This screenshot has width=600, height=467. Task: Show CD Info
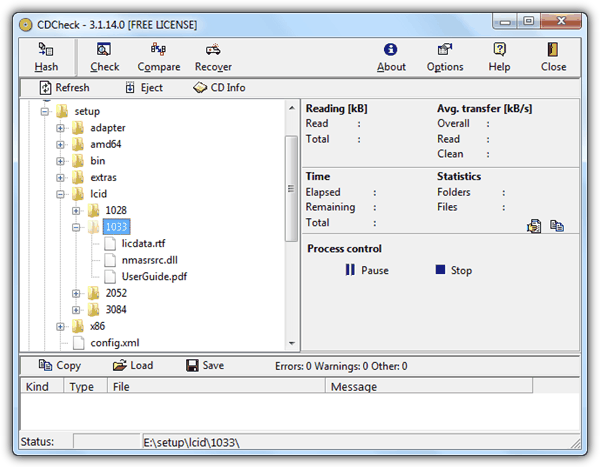[219, 88]
